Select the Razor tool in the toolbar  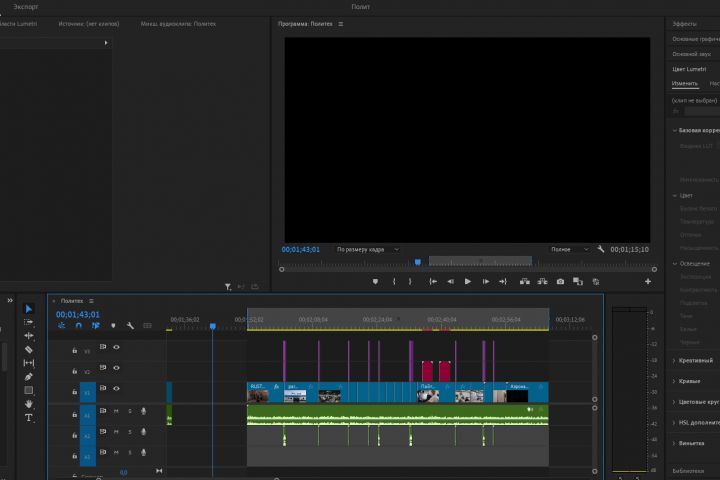[x=28, y=349]
